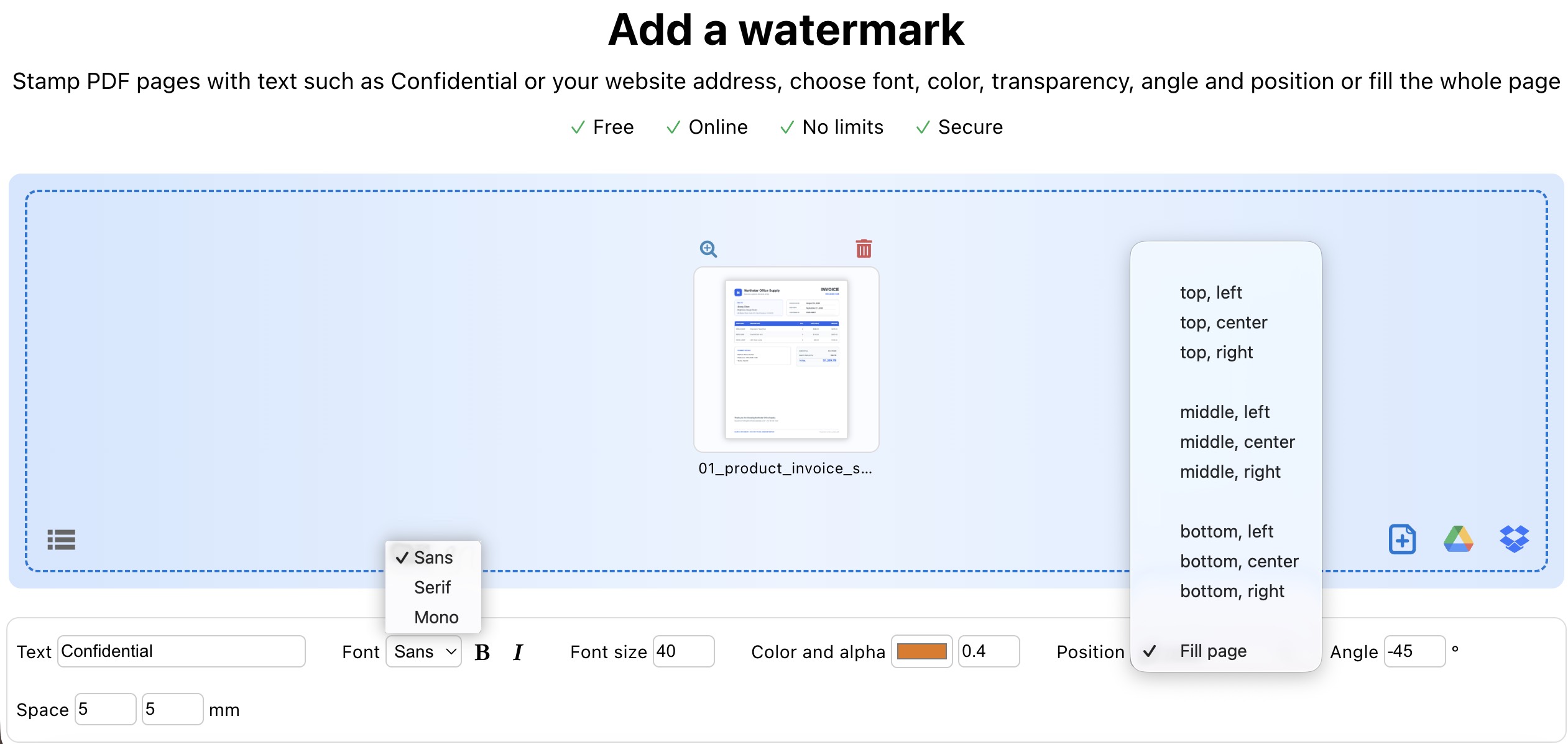Zoom into the invoice preview with magnifier icon
Image resolution: width=1568 pixels, height=744 pixels.
click(x=708, y=249)
